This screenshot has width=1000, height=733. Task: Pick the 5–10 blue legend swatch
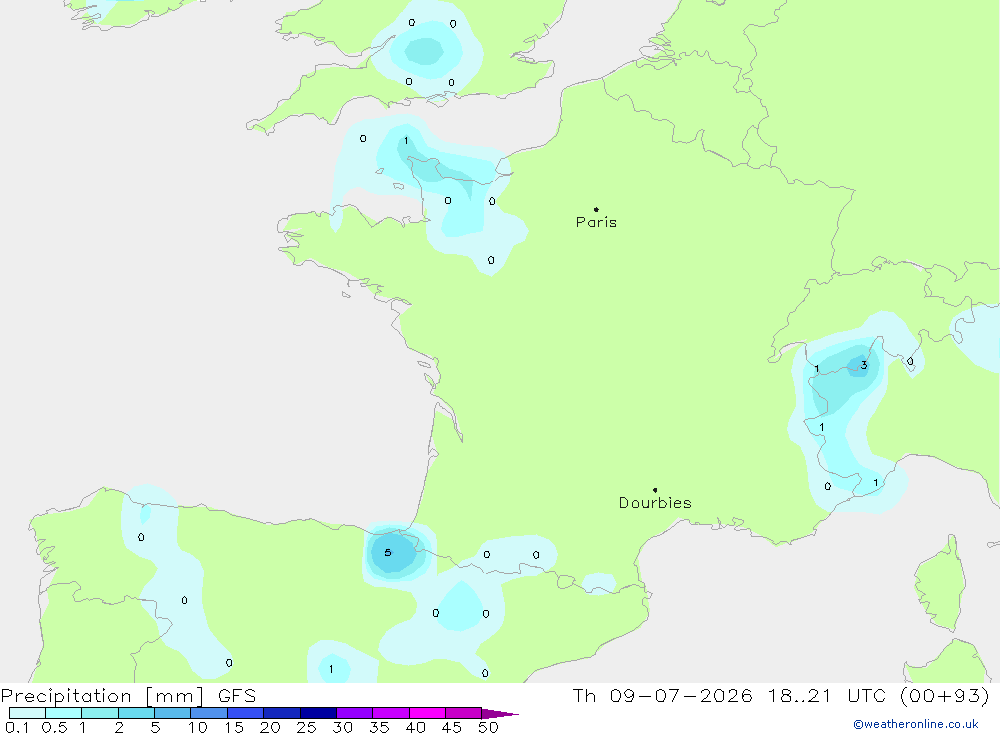coord(172,713)
